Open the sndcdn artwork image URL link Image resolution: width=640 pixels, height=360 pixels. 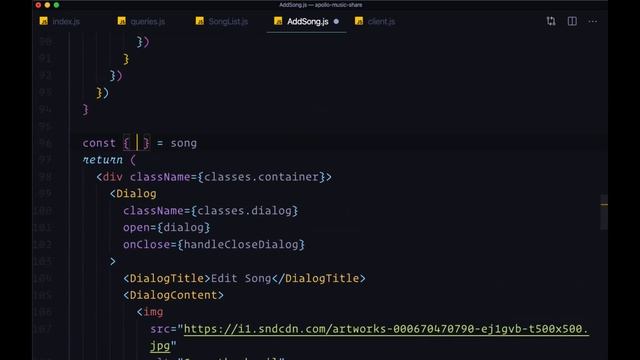[x=386, y=329]
